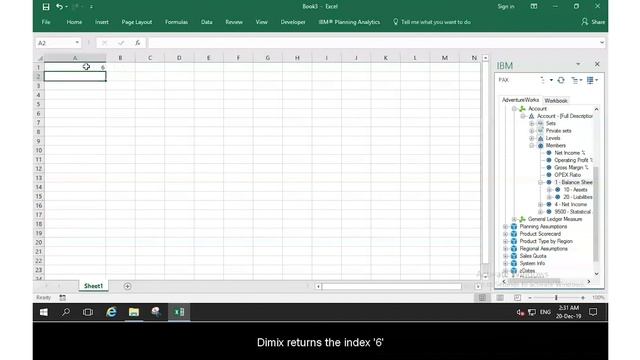Open Windows search from taskbar

(66, 312)
